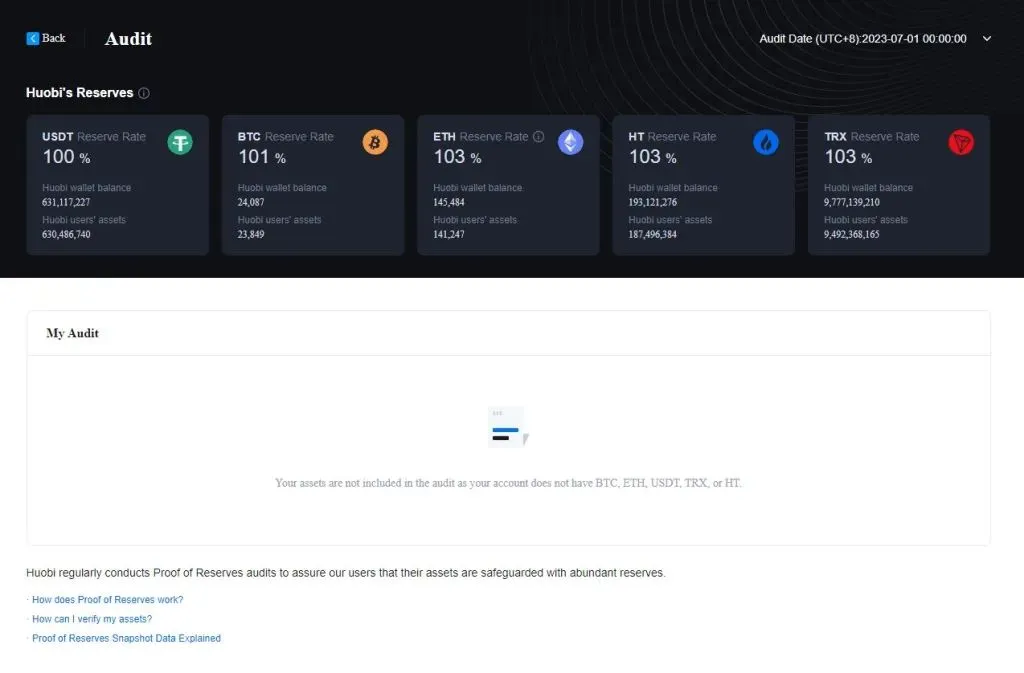Click TRX Reserve Rate label
The width and height of the screenshot is (1024, 673).
click(872, 136)
